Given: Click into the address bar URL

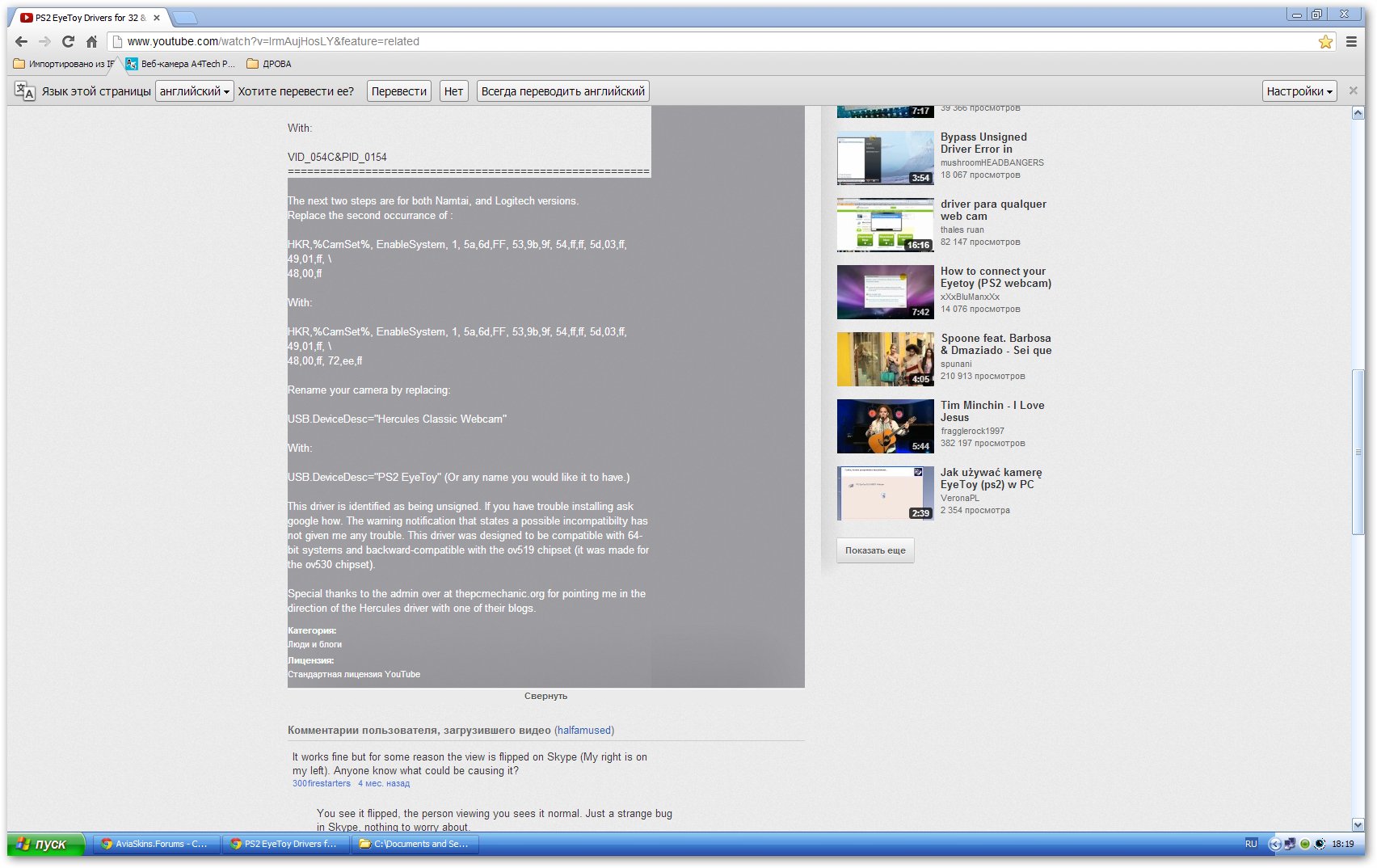Looking at the screenshot, I should pos(719,41).
